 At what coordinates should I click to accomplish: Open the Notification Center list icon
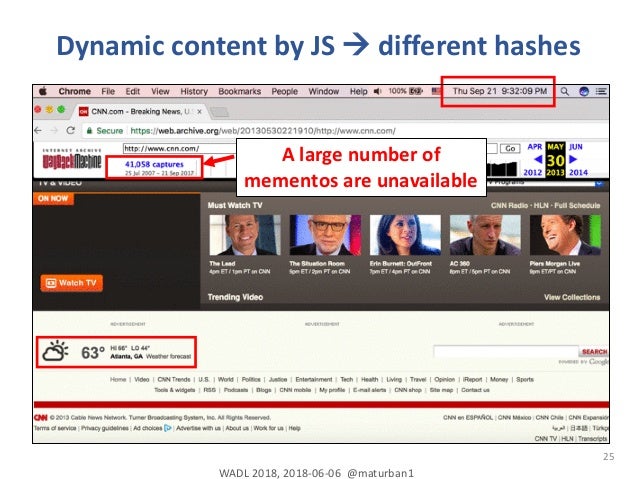pyautogui.click(x=601, y=91)
